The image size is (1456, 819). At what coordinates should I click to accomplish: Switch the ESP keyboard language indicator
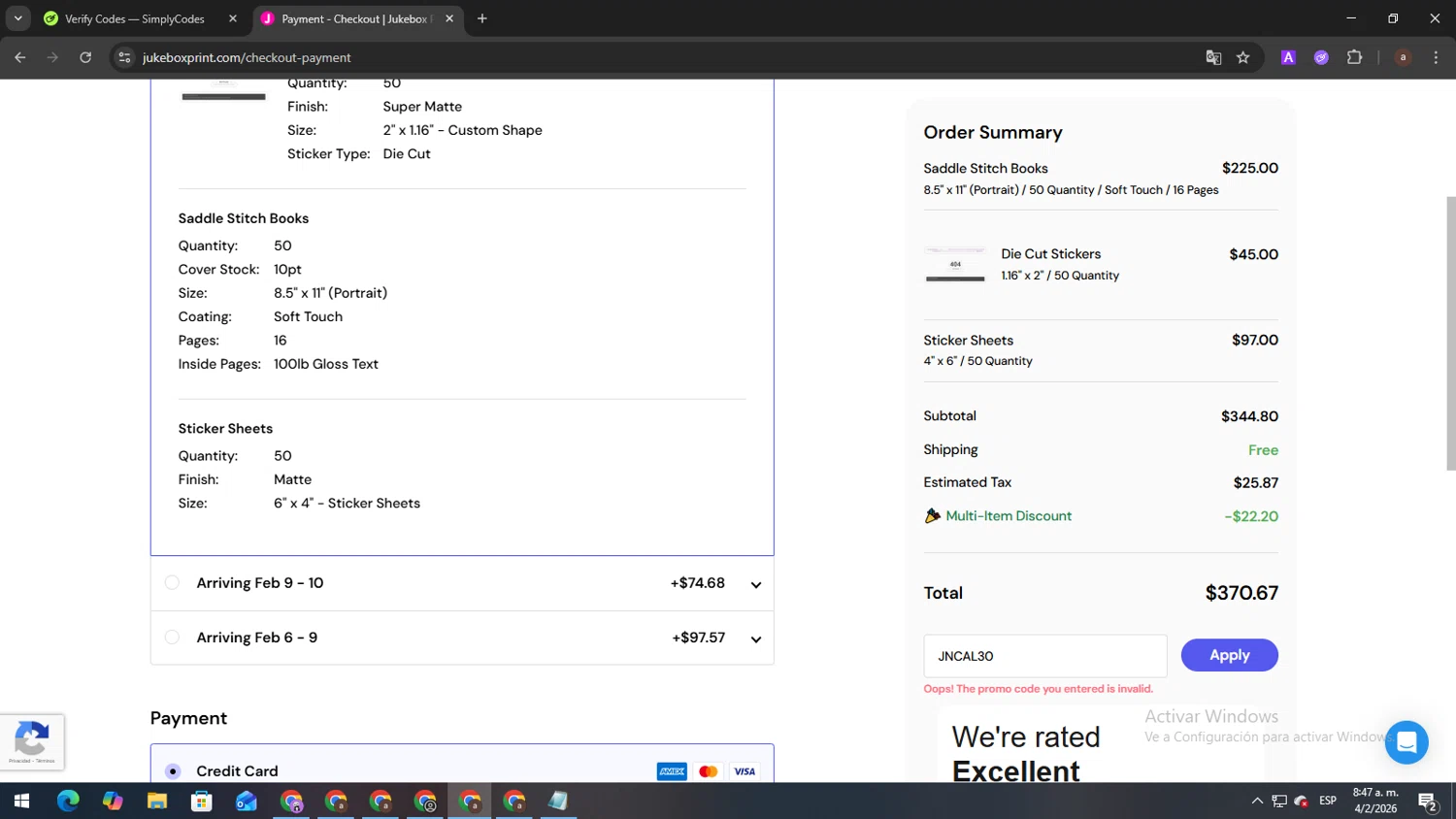[1328, 802]
